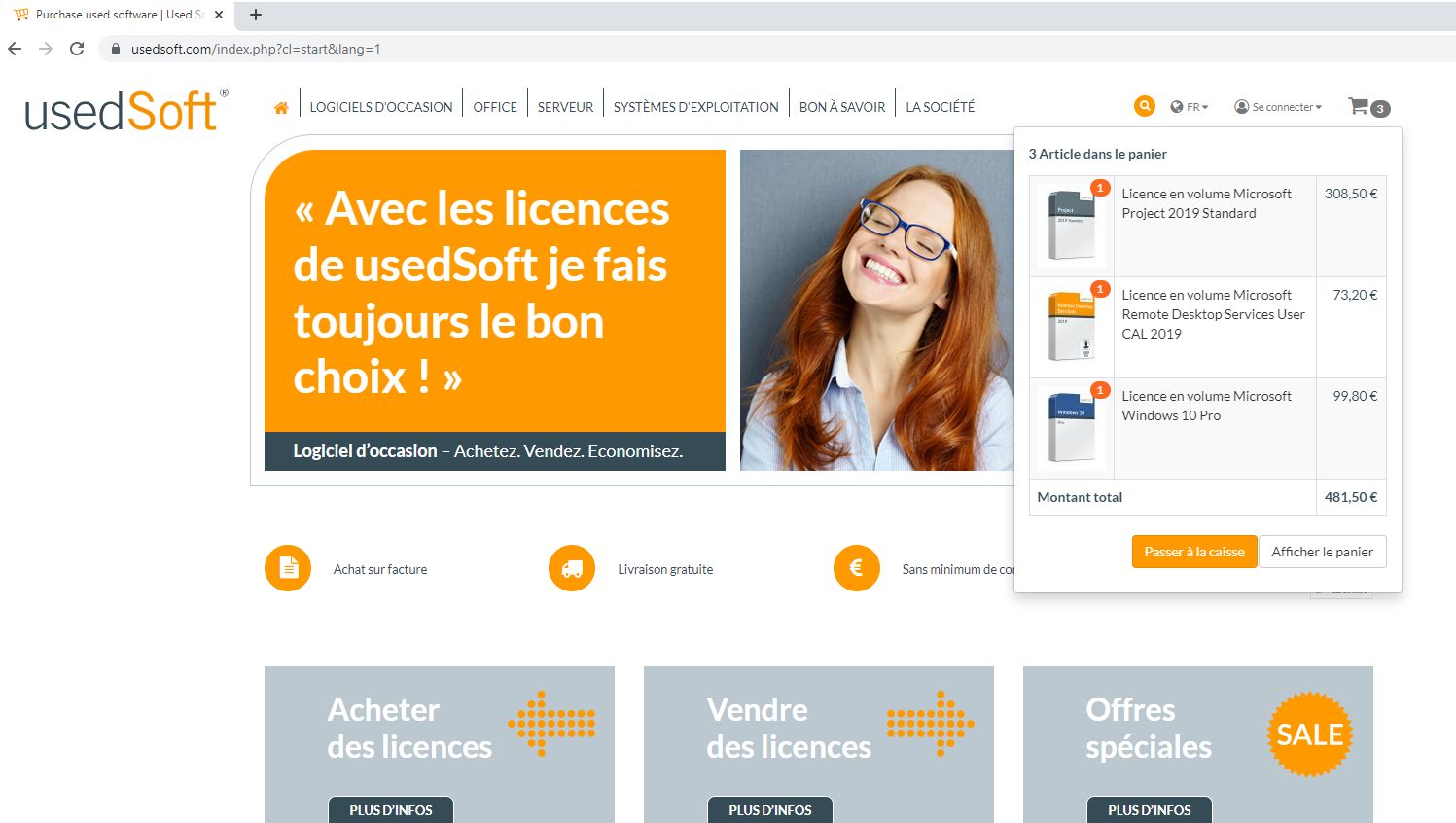Reload the page with refresh icon
The image size is (1456, 823).
pyautogui.click(x=77, y=49)
